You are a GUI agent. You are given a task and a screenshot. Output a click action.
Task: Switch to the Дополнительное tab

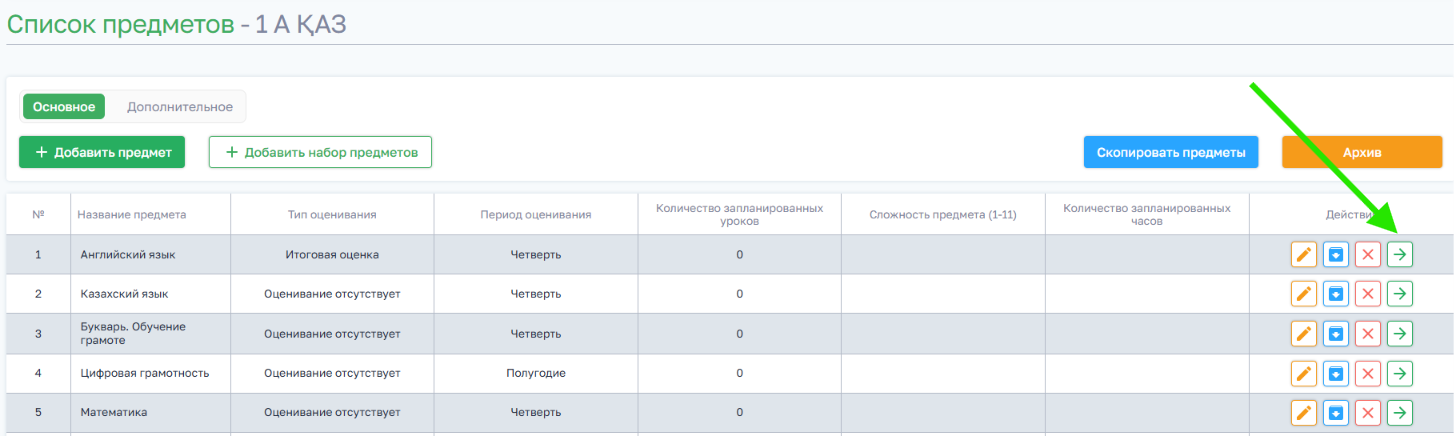[179, 107]
